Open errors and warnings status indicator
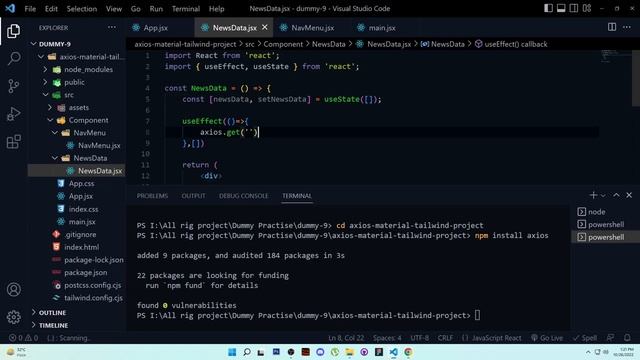This screenshot has height=360, width=640. pos(24,338)
